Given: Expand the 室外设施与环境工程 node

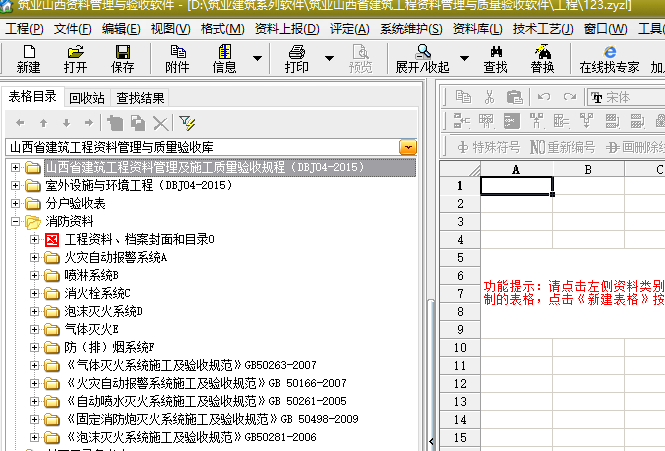Looking at the screenshot, I should pos(16,186).
